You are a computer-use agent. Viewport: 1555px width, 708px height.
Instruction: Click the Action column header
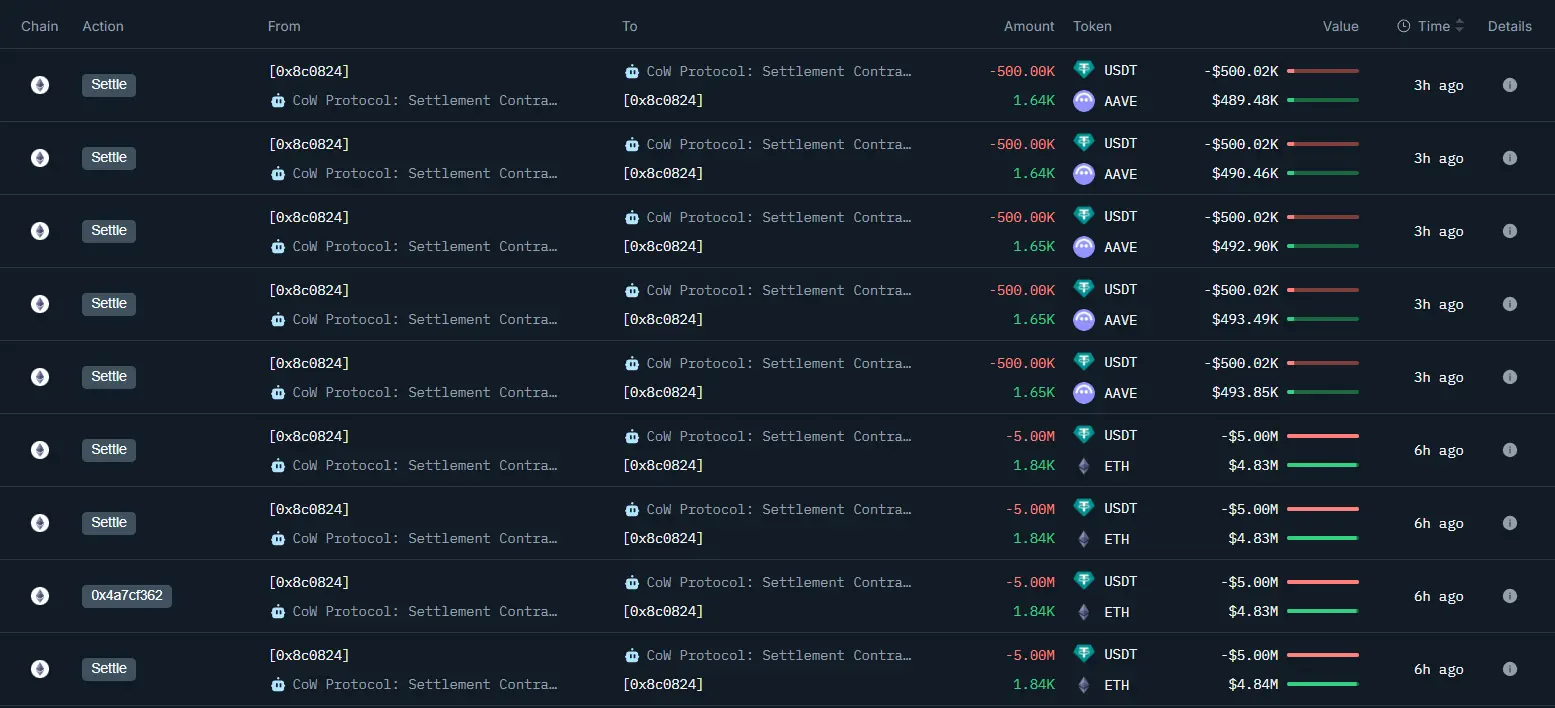(103, 27)
